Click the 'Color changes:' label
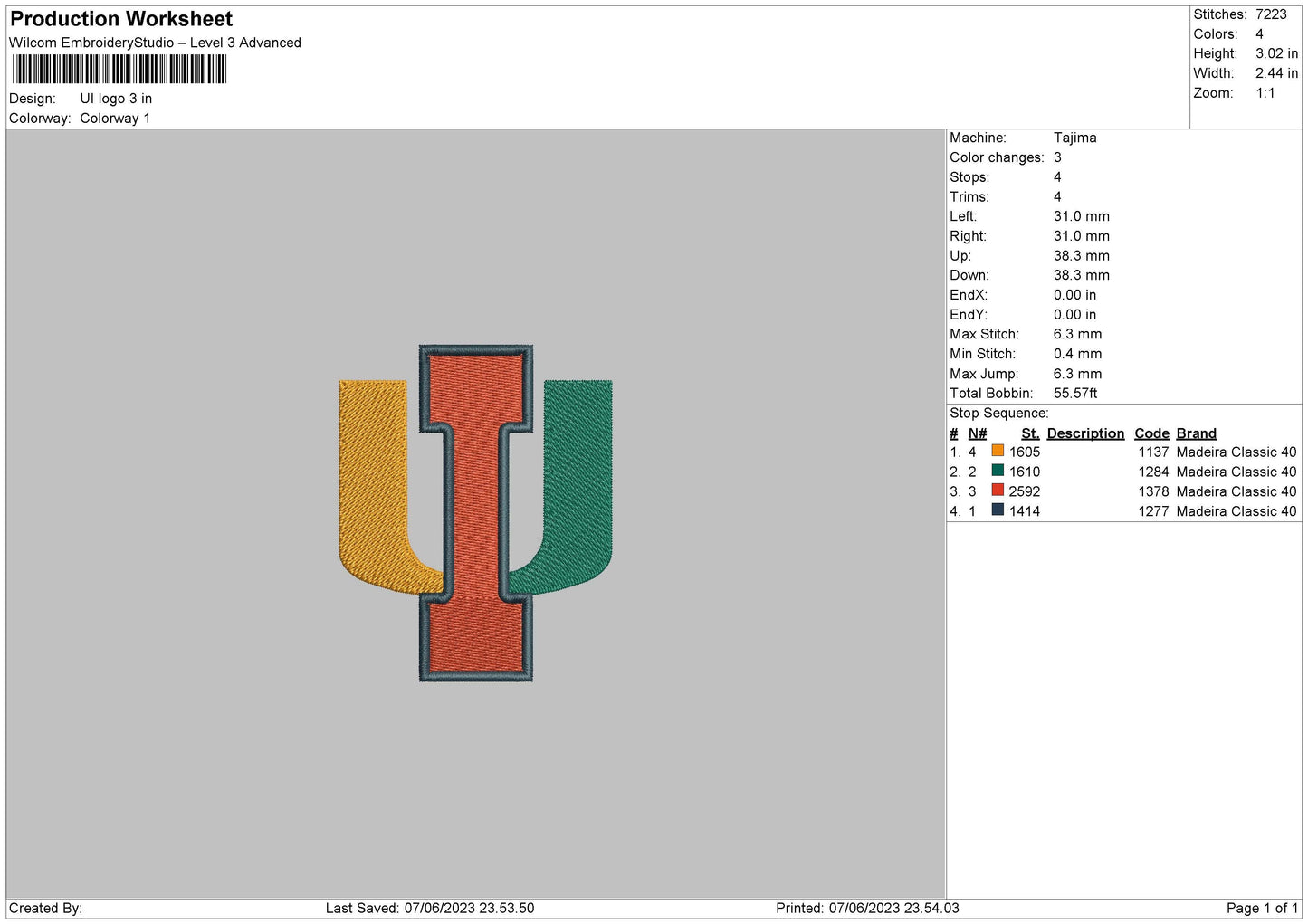The height and width of the screenshot is (924, 1308). [x=997, y=157]
